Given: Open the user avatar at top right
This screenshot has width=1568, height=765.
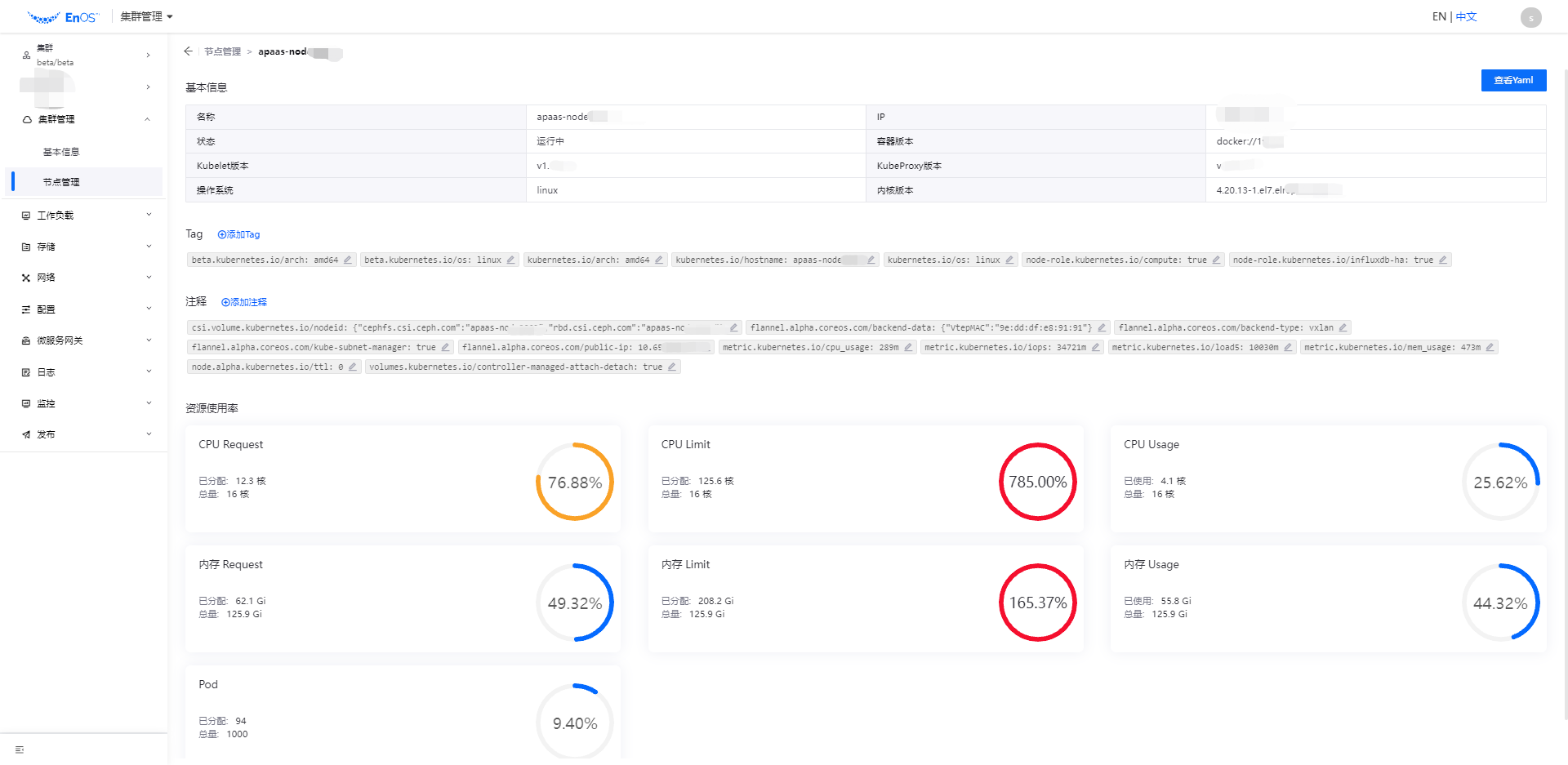Looking at the screenshot, I should pyautogui.click(x=1530, y=16).
